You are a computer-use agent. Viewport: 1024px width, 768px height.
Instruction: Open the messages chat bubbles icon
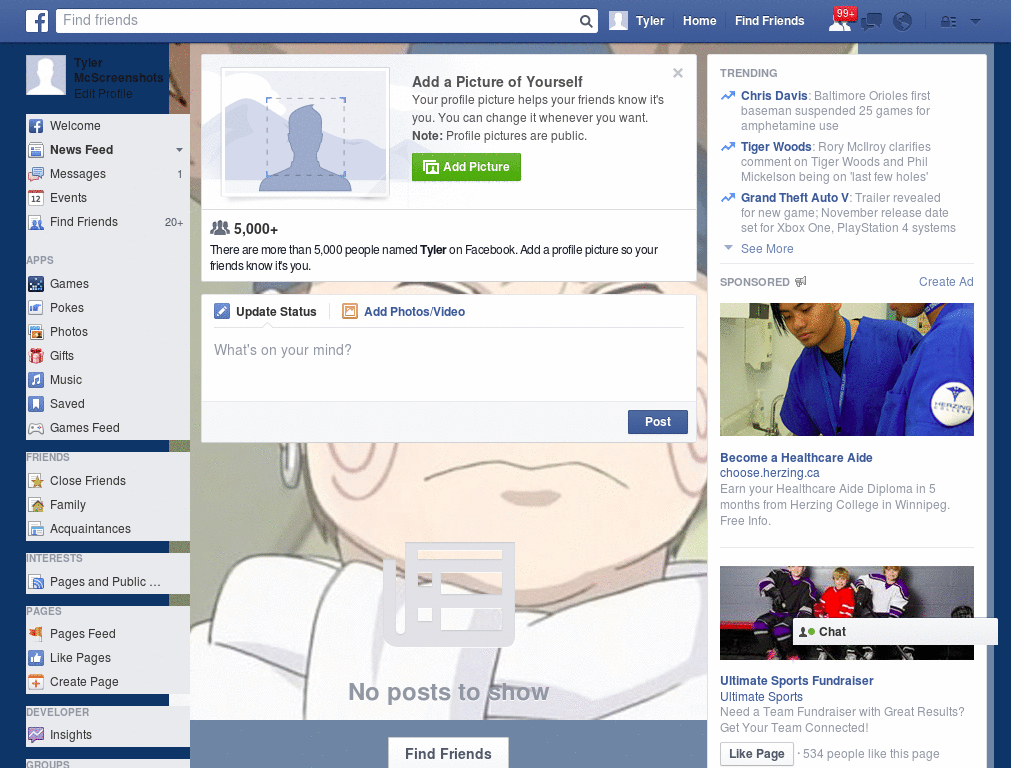point(871,22)
